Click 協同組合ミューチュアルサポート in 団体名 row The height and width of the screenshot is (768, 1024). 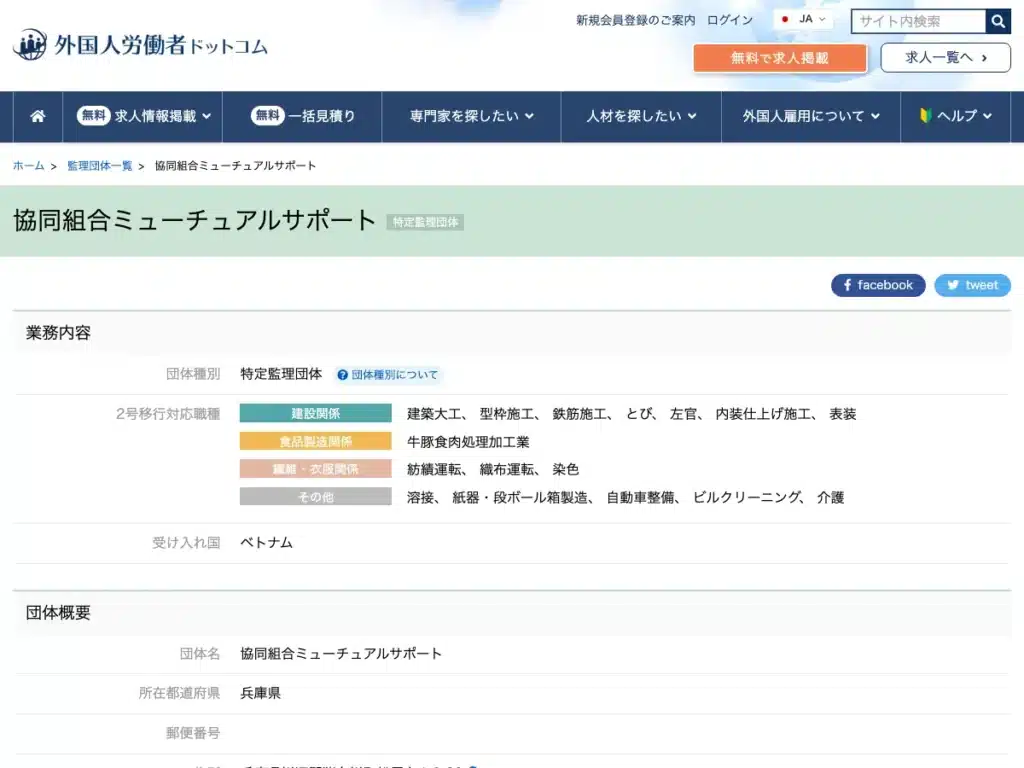click(x=341, y=654)
